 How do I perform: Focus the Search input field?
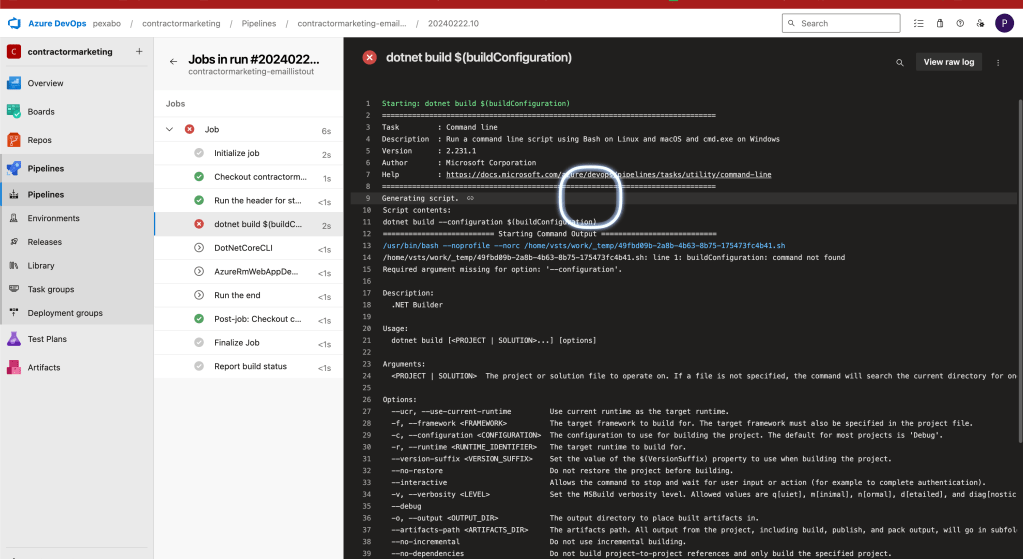[x=841, y=23]
